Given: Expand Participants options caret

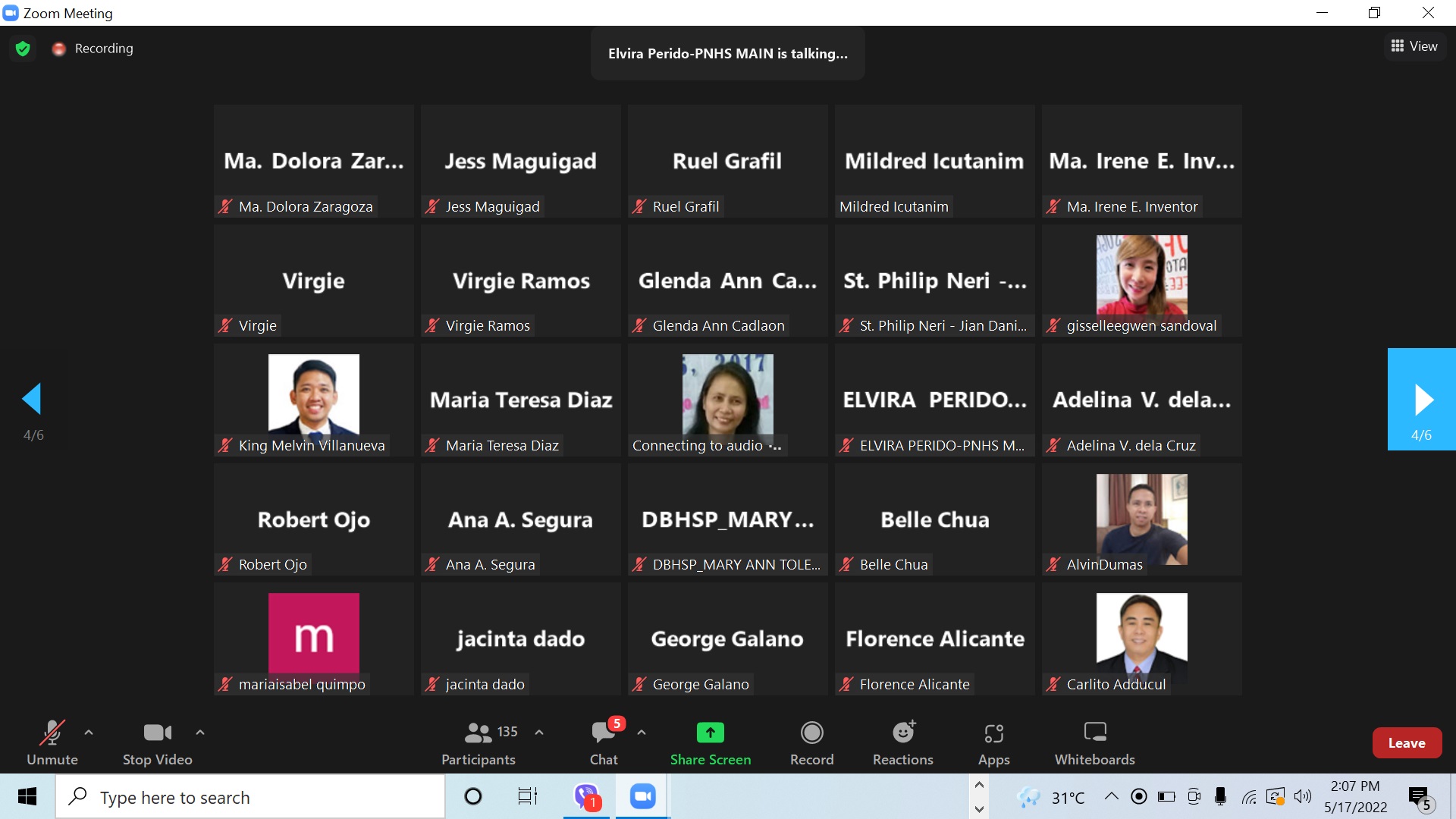Looking at the screenshot, I should (x=539, y=733).
